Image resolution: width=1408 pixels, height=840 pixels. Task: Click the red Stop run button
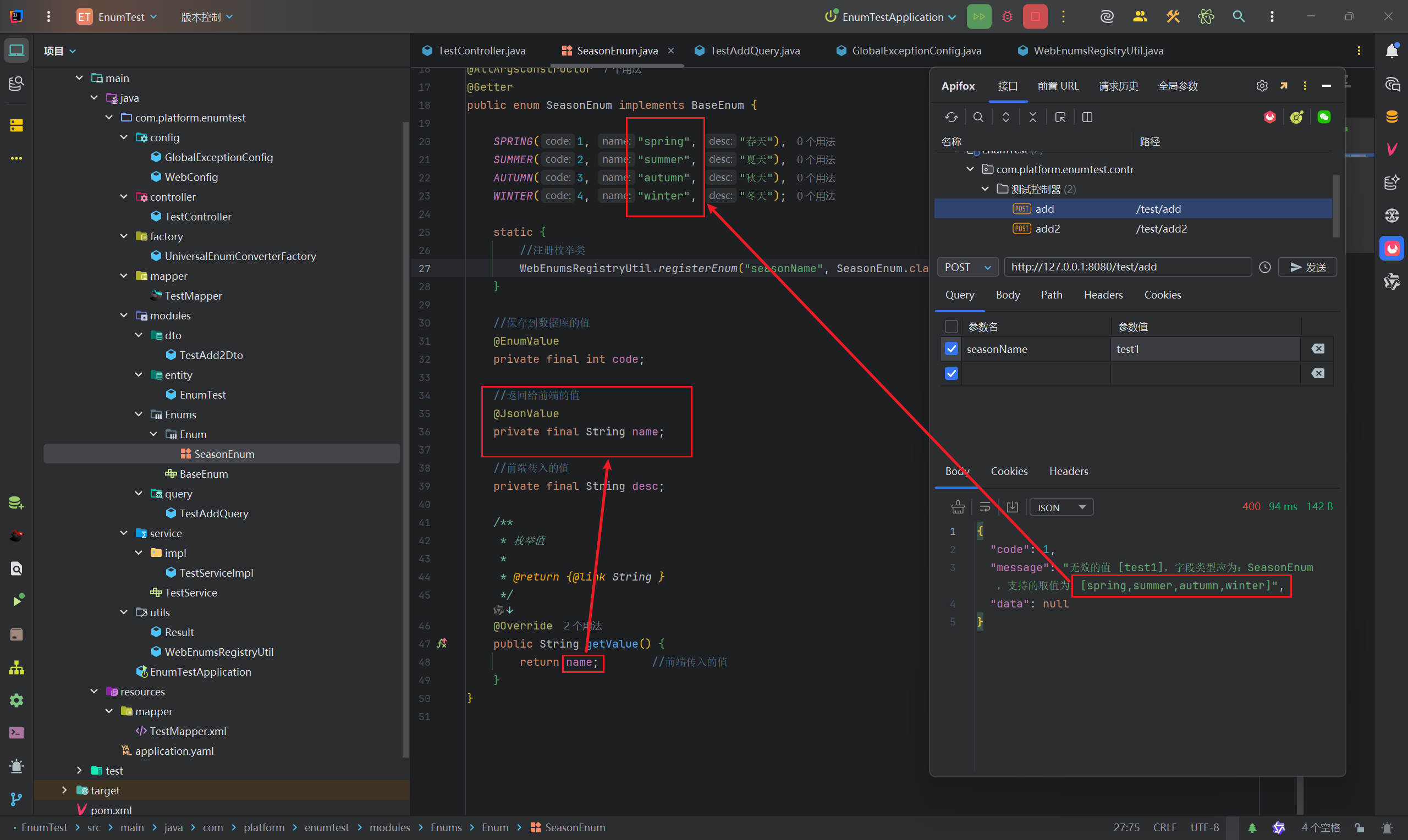[1035, 16]
